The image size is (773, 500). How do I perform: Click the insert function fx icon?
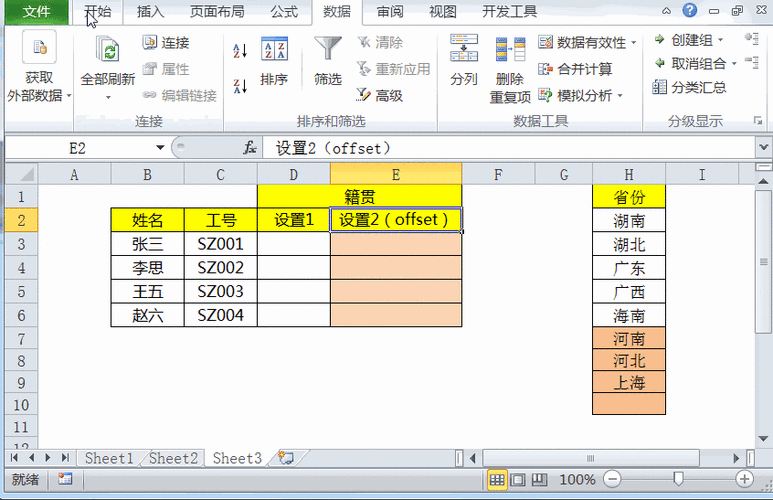pos(250,147)
